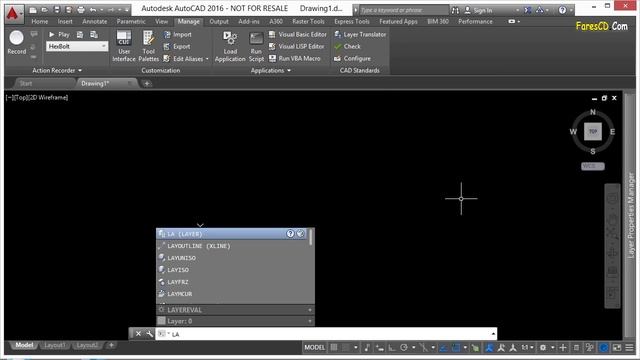Switch to the Output ribbon tab
Viewport: 640px width, 360px height.
(x=219, y=21)
